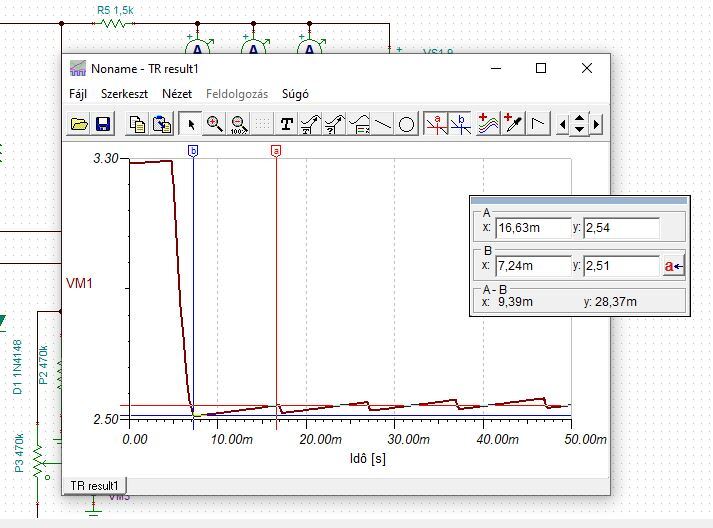This screenshot has height=528, width=713.
Task: Identify curve with question-mark pointer icon
Action: point(334,124)
